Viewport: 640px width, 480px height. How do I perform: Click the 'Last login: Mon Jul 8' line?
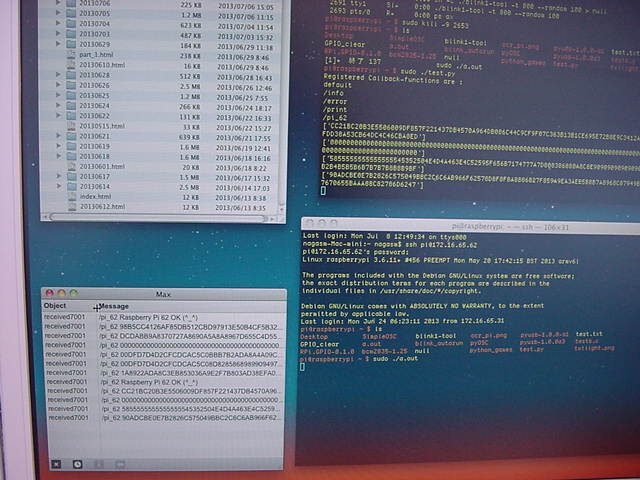(384, 236)
